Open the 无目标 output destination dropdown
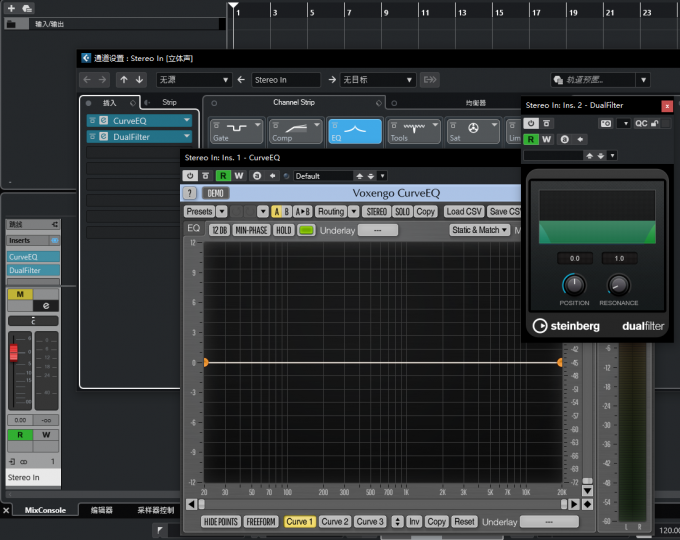The image size is (680, 540). coord(377,80)
